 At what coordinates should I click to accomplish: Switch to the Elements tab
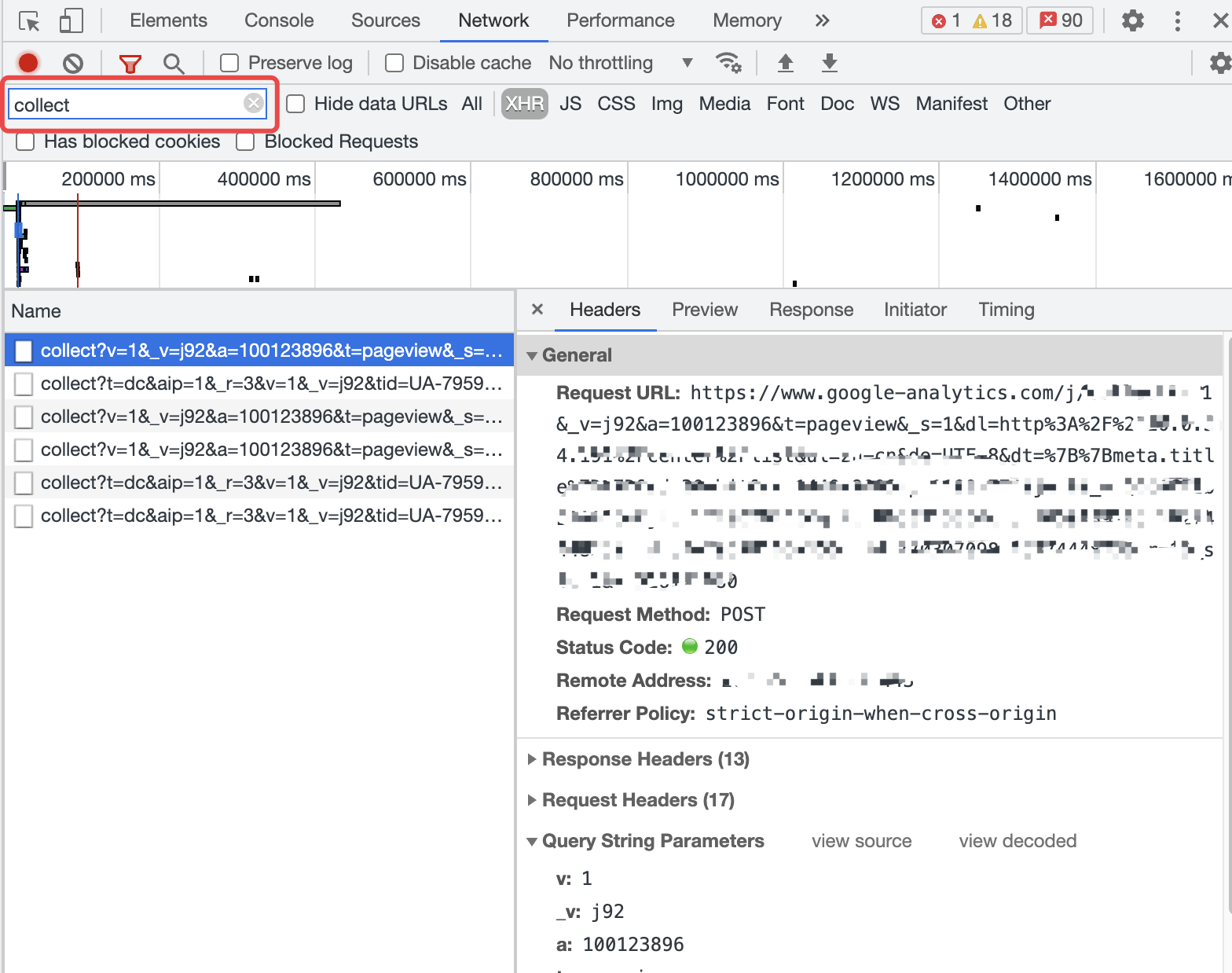click(x=168, y=20)
